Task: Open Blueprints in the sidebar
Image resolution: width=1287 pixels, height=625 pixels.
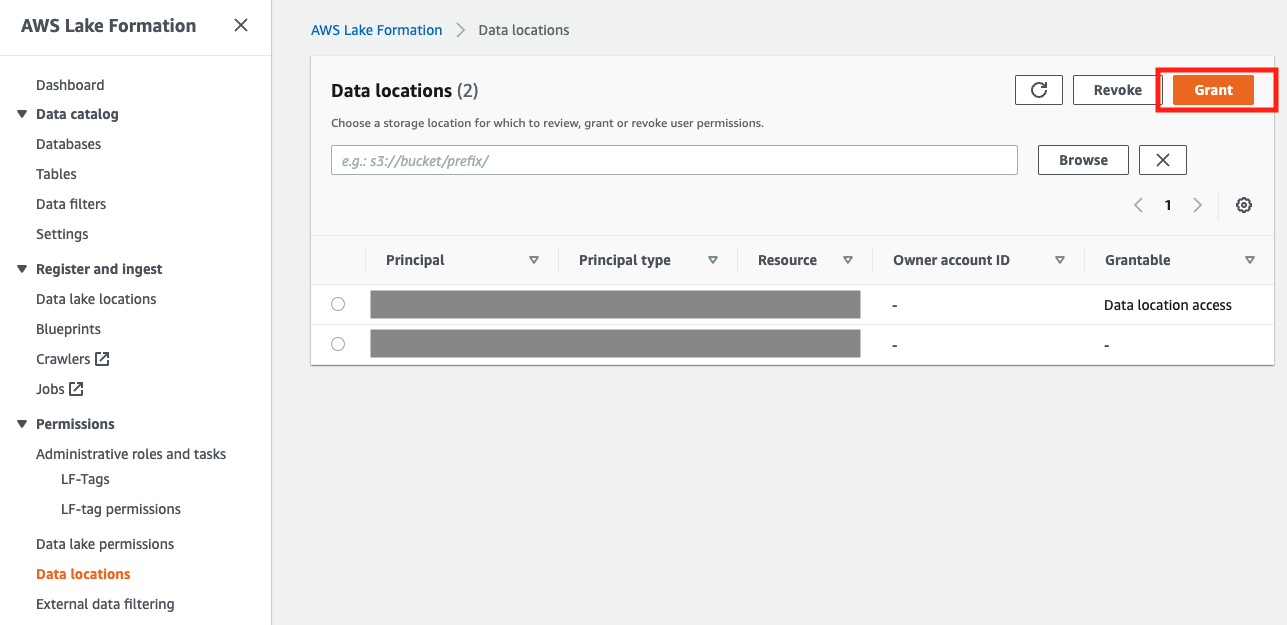Action: 68,329
